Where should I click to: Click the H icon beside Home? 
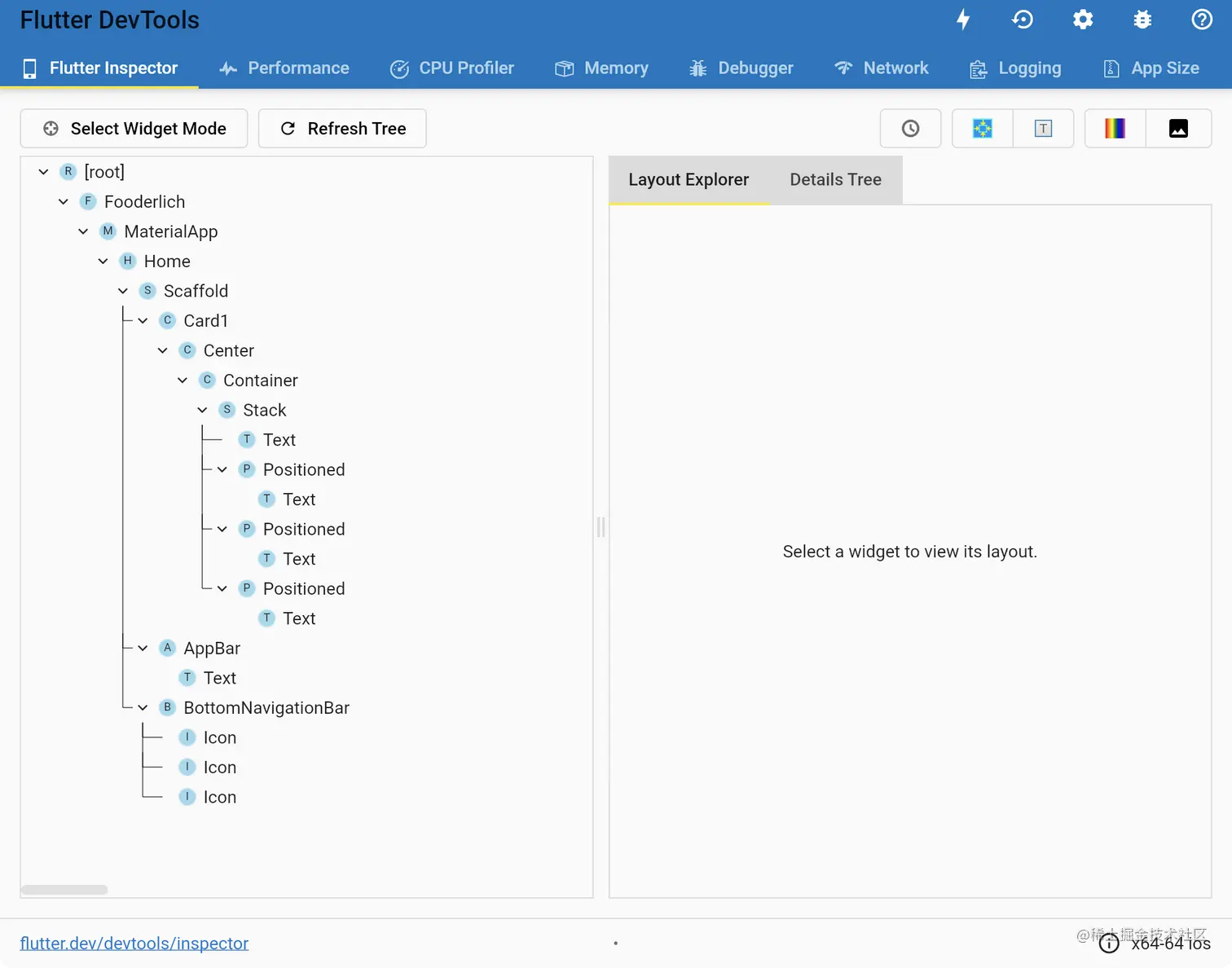click(128, 261)
